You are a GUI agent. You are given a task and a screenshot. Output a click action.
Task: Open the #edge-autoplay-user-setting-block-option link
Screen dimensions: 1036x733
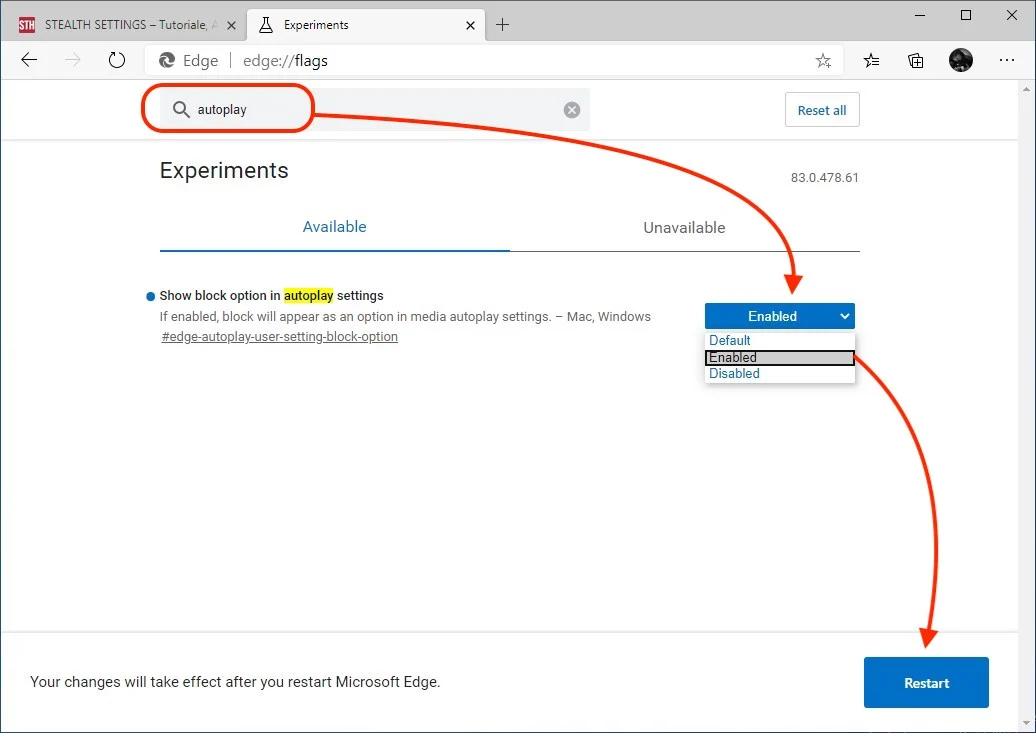279,337
